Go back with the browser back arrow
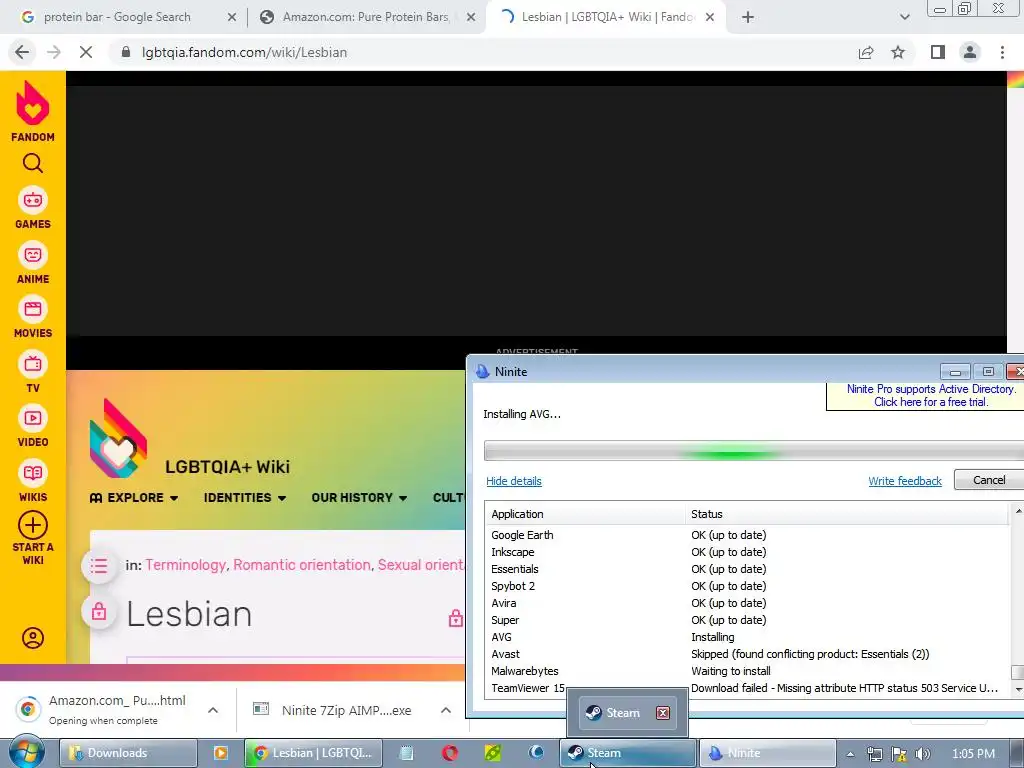Image resolution: width=1024 pixels, height=768 pixels. (22, 52)
